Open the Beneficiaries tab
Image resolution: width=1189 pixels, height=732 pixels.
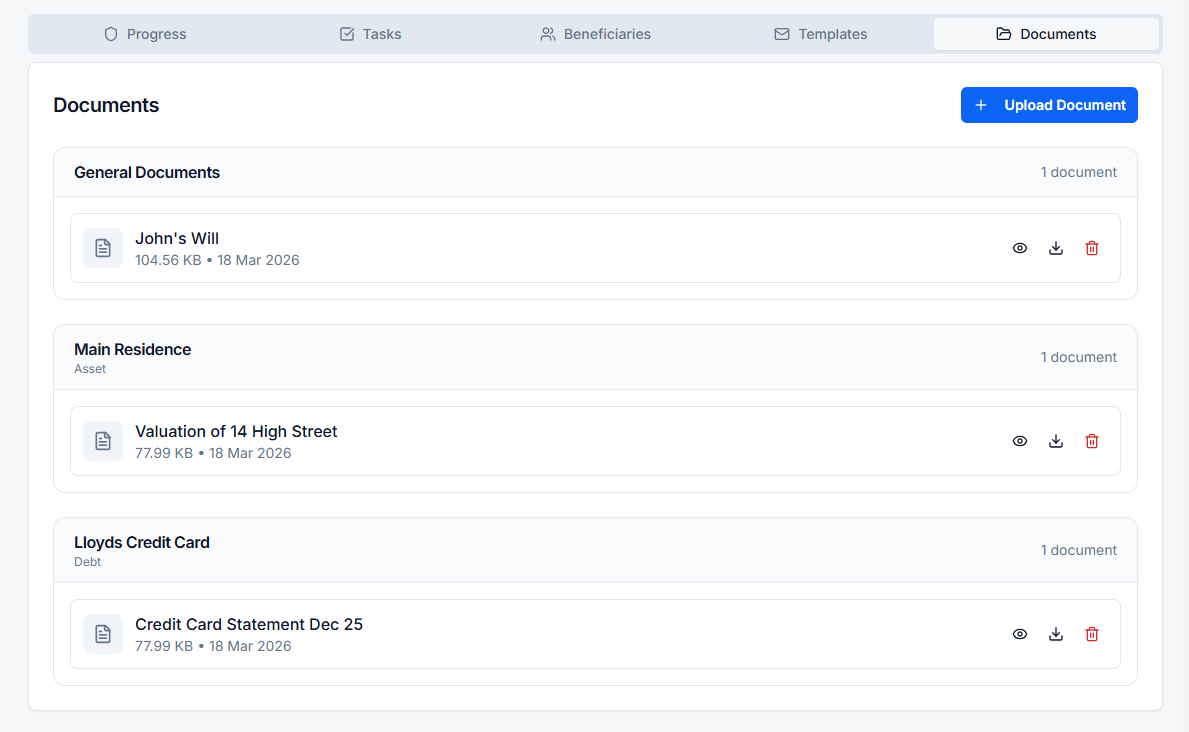(594, 33)
